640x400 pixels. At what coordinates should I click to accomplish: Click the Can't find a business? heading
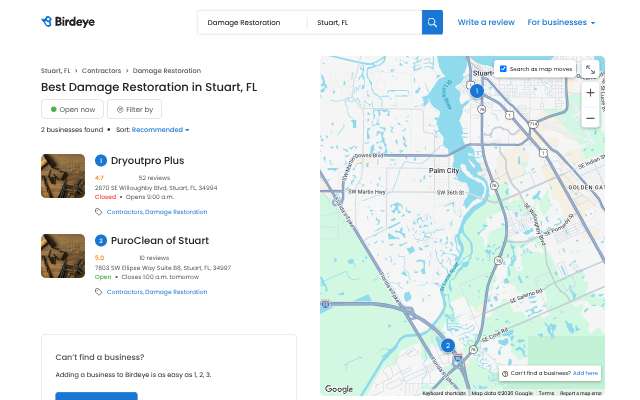100,357
